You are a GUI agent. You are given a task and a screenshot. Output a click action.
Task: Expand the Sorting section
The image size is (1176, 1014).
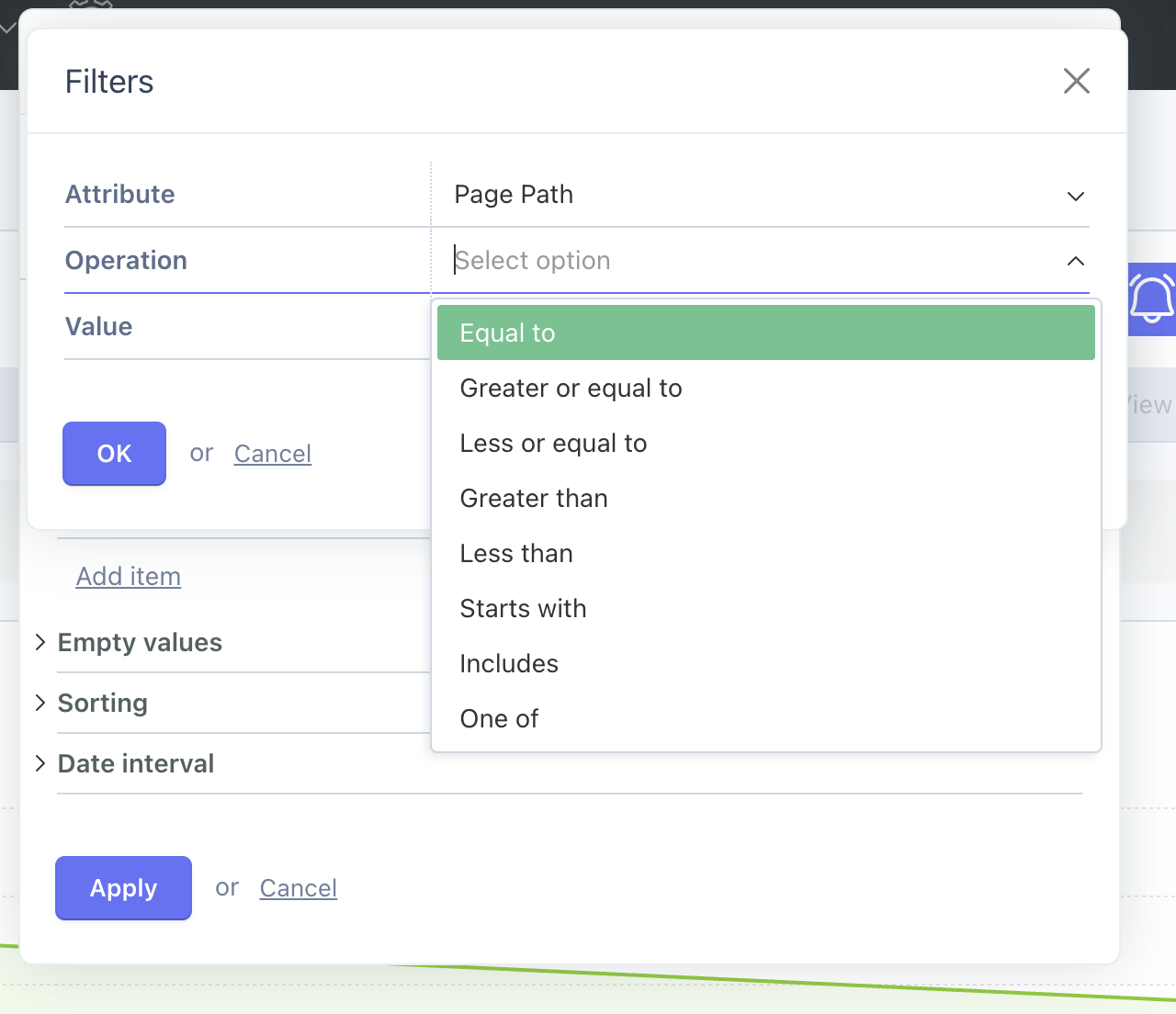point(102,704)
